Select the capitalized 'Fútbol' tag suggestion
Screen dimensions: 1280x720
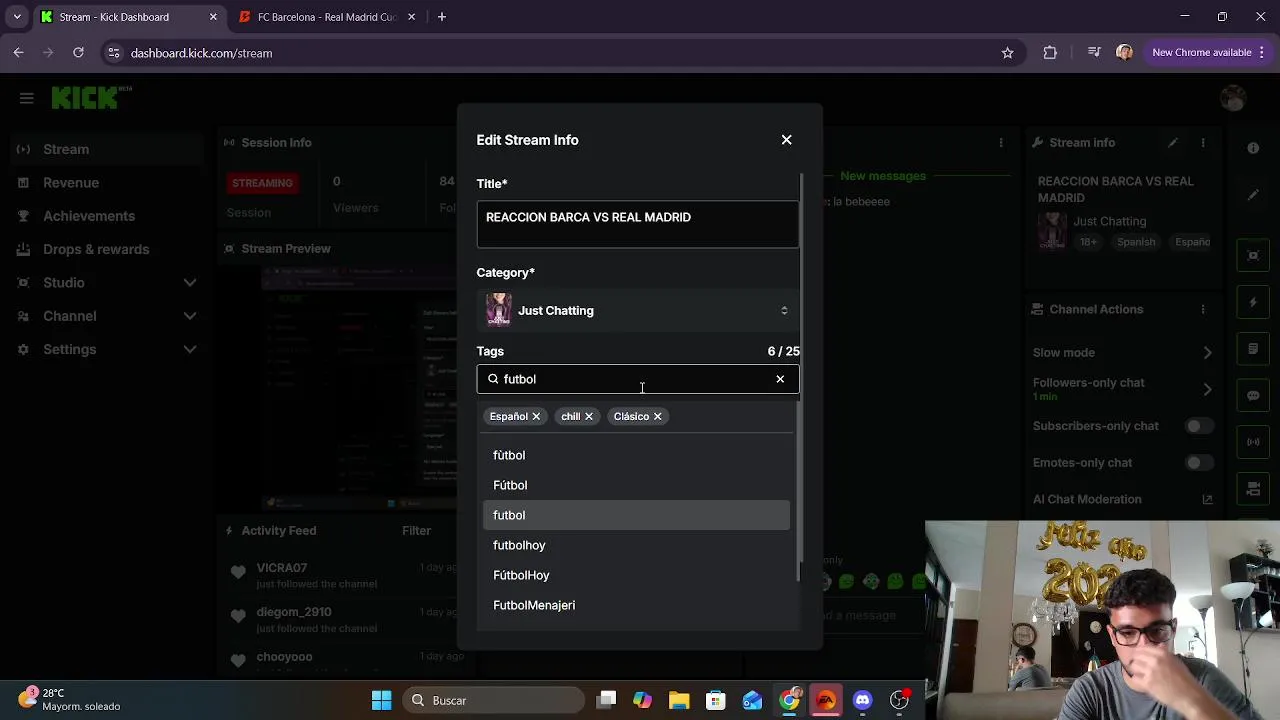[x=636, y=485]
